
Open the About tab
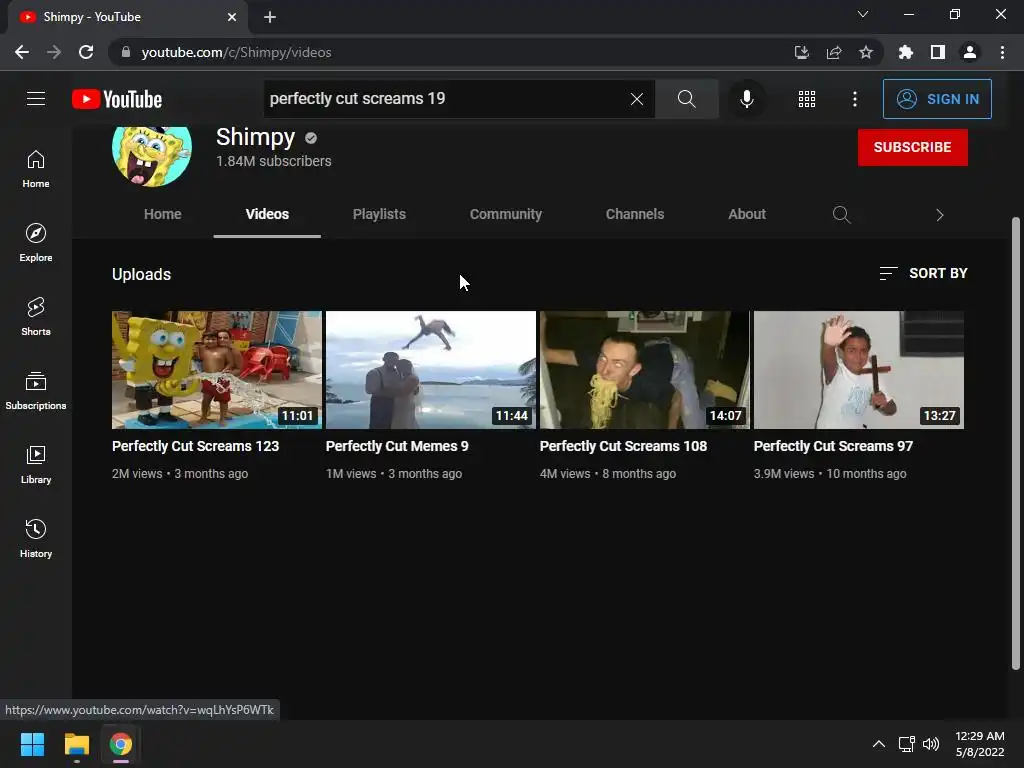click(747, 214)
